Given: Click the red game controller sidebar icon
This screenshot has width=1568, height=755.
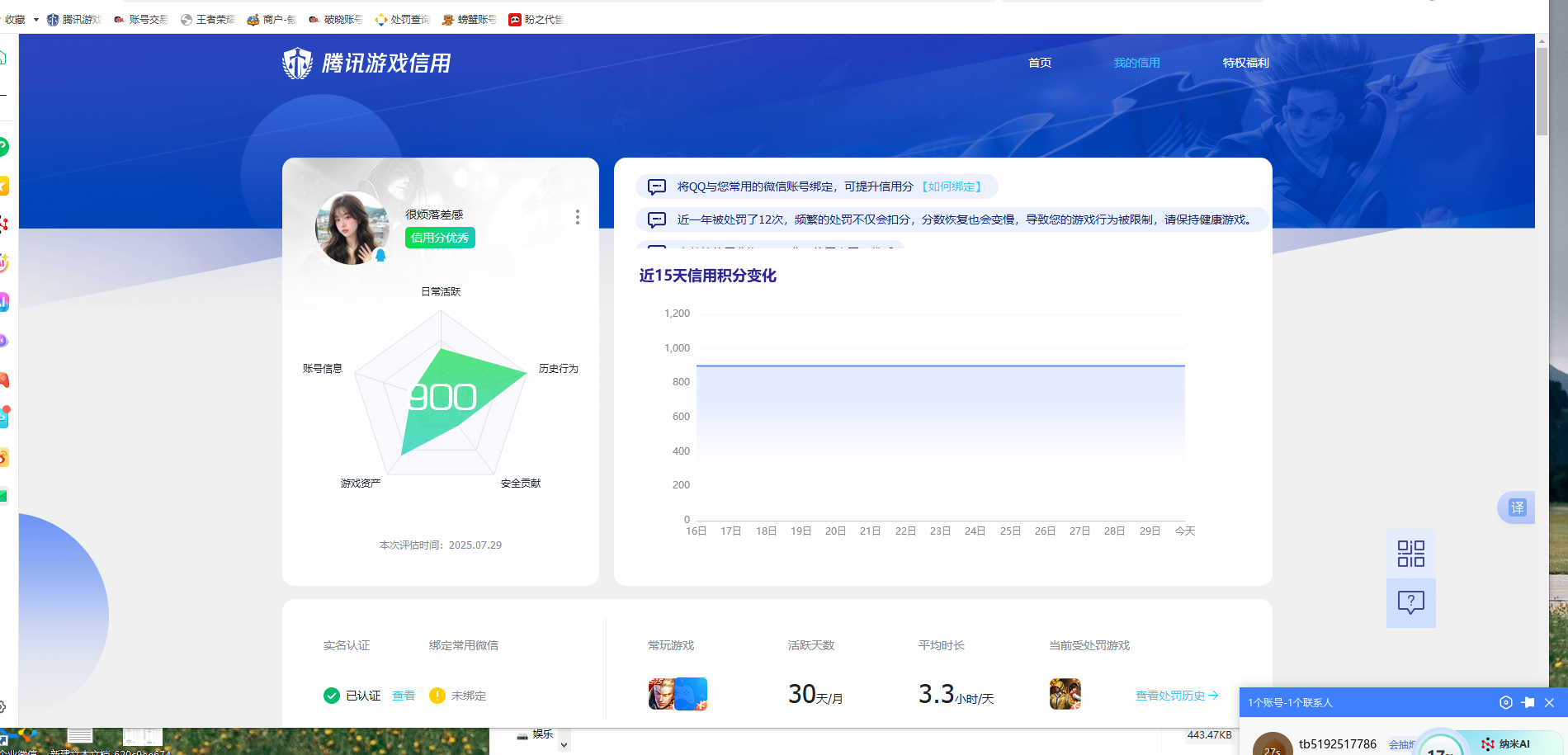Looking at the screenshot, I should [x=3, y=380].
